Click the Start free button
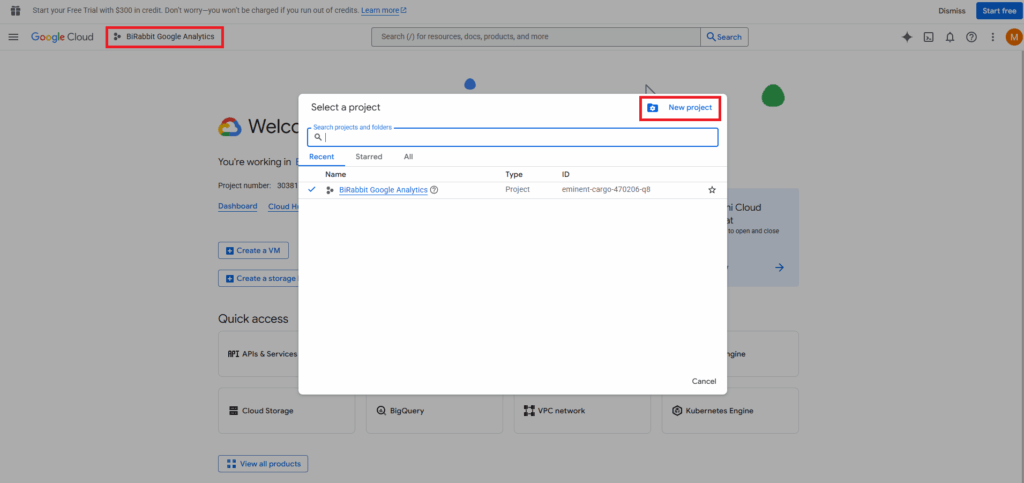 click(x=999, y=10)
